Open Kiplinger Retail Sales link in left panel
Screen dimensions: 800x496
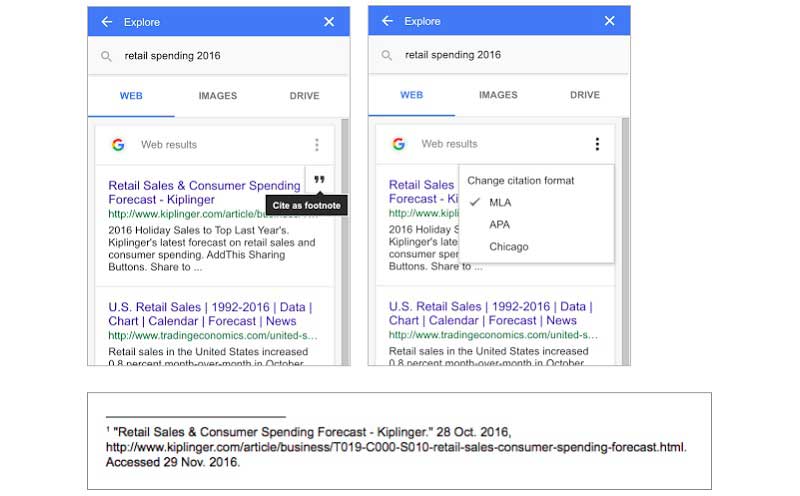coord(204,192)
